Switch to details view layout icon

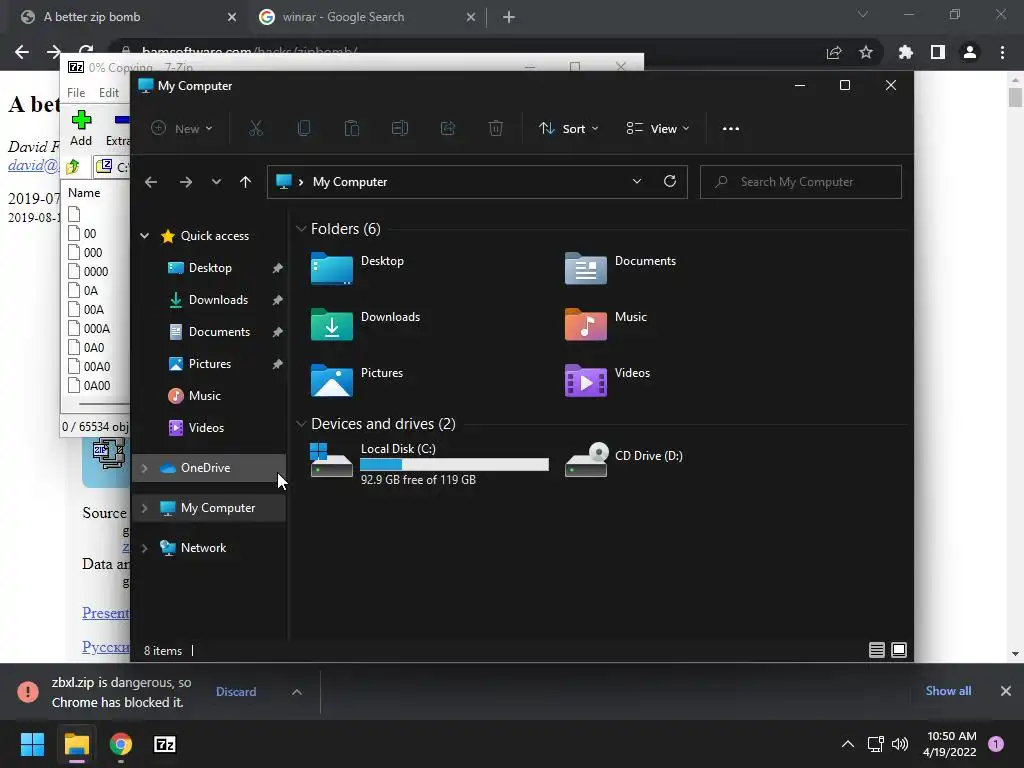pos(877,650)
